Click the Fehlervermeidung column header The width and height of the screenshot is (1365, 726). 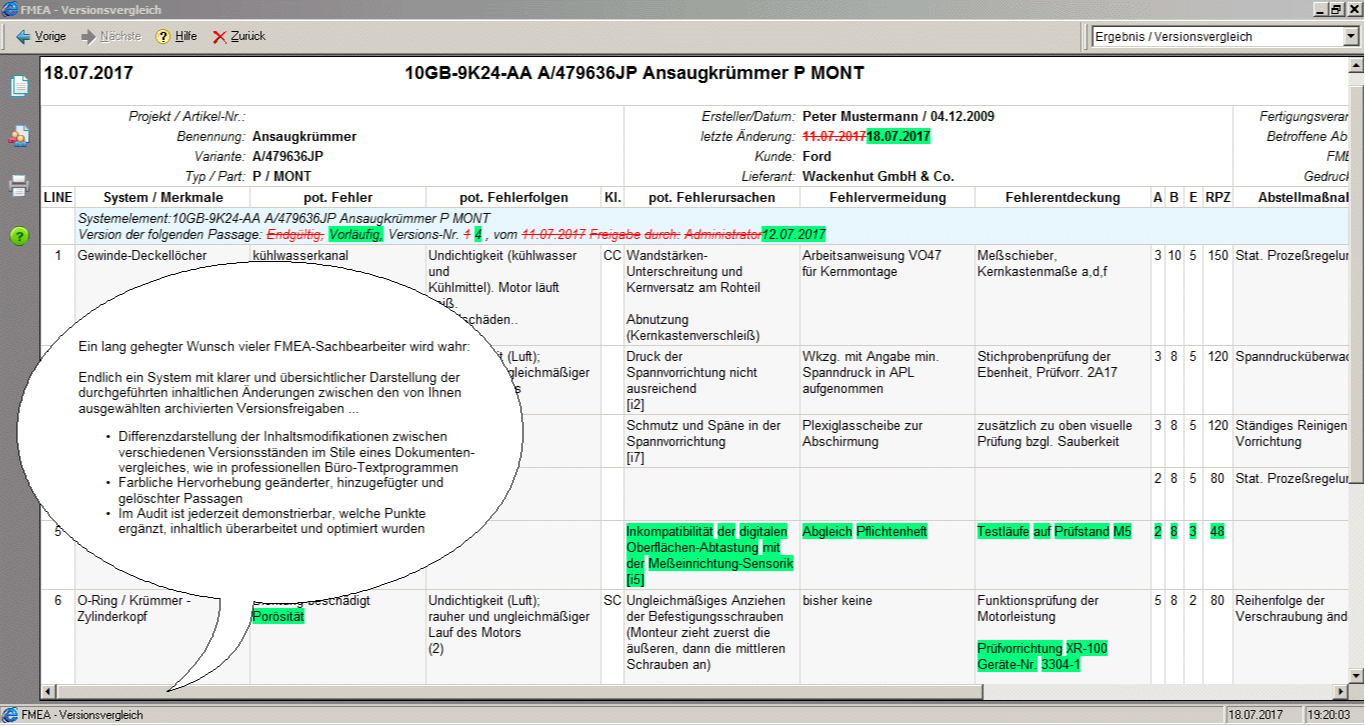click(887, 198)
